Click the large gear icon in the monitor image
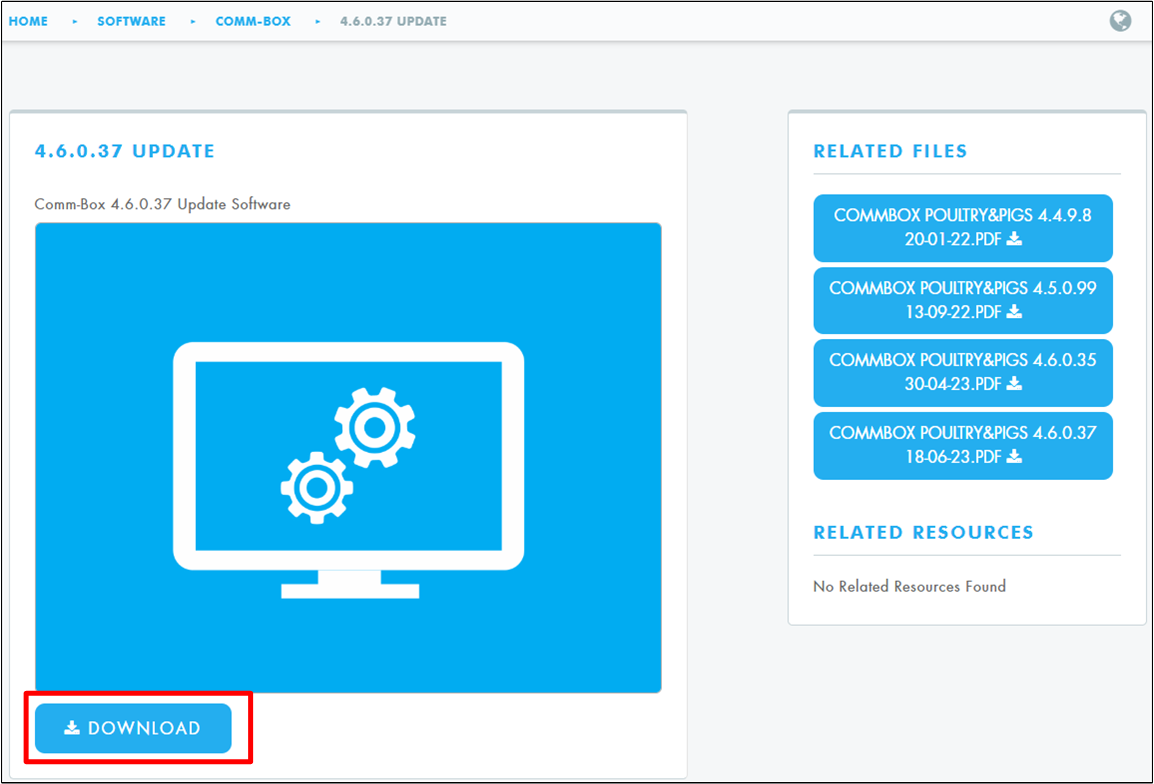Screen dimensions: 1154x784 coord(375,428)
